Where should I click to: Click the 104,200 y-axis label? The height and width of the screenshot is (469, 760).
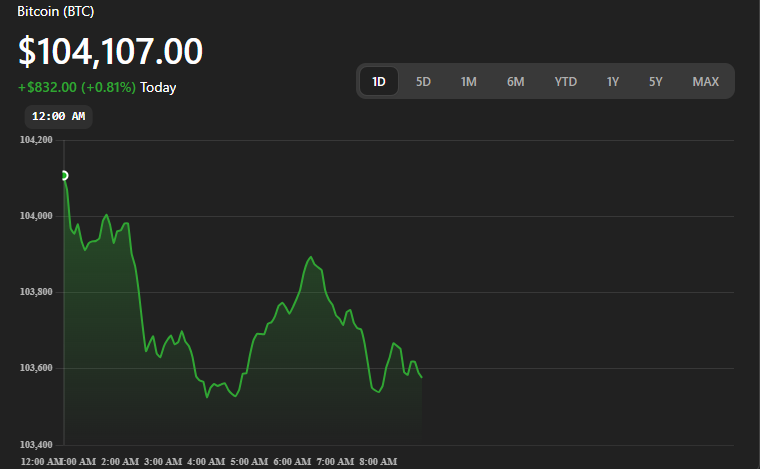[36, 140]
